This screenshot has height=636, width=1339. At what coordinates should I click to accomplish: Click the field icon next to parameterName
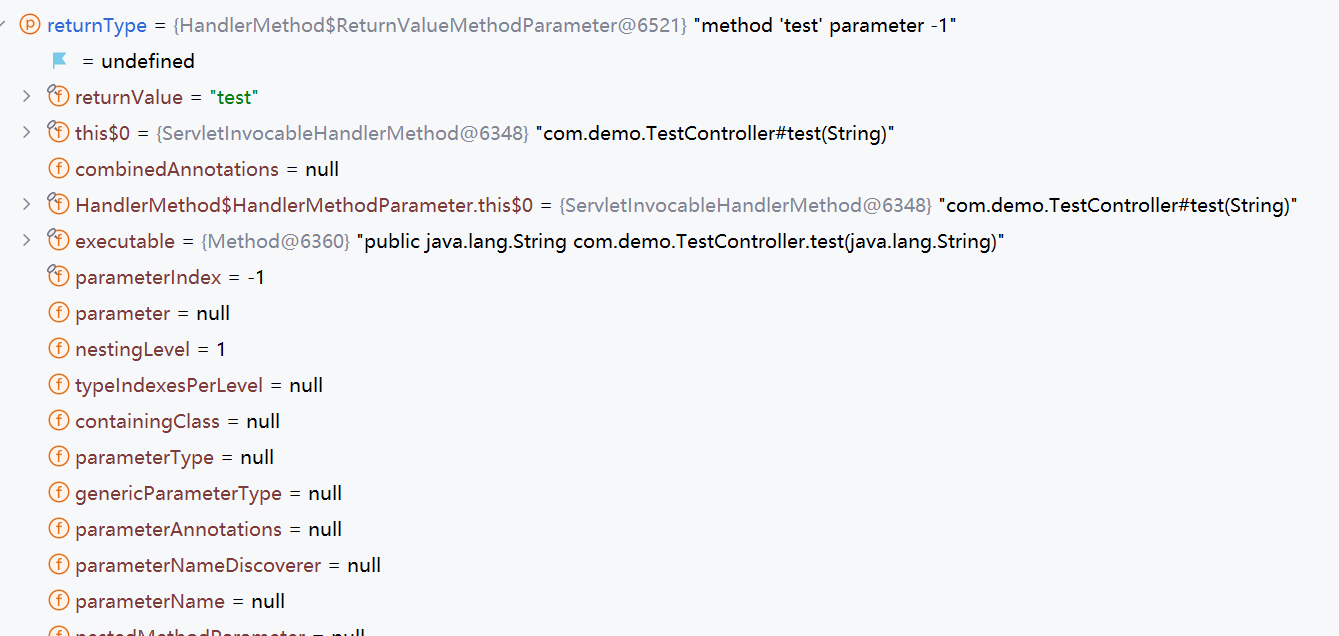pyautogui.click(x=58, y=600)
